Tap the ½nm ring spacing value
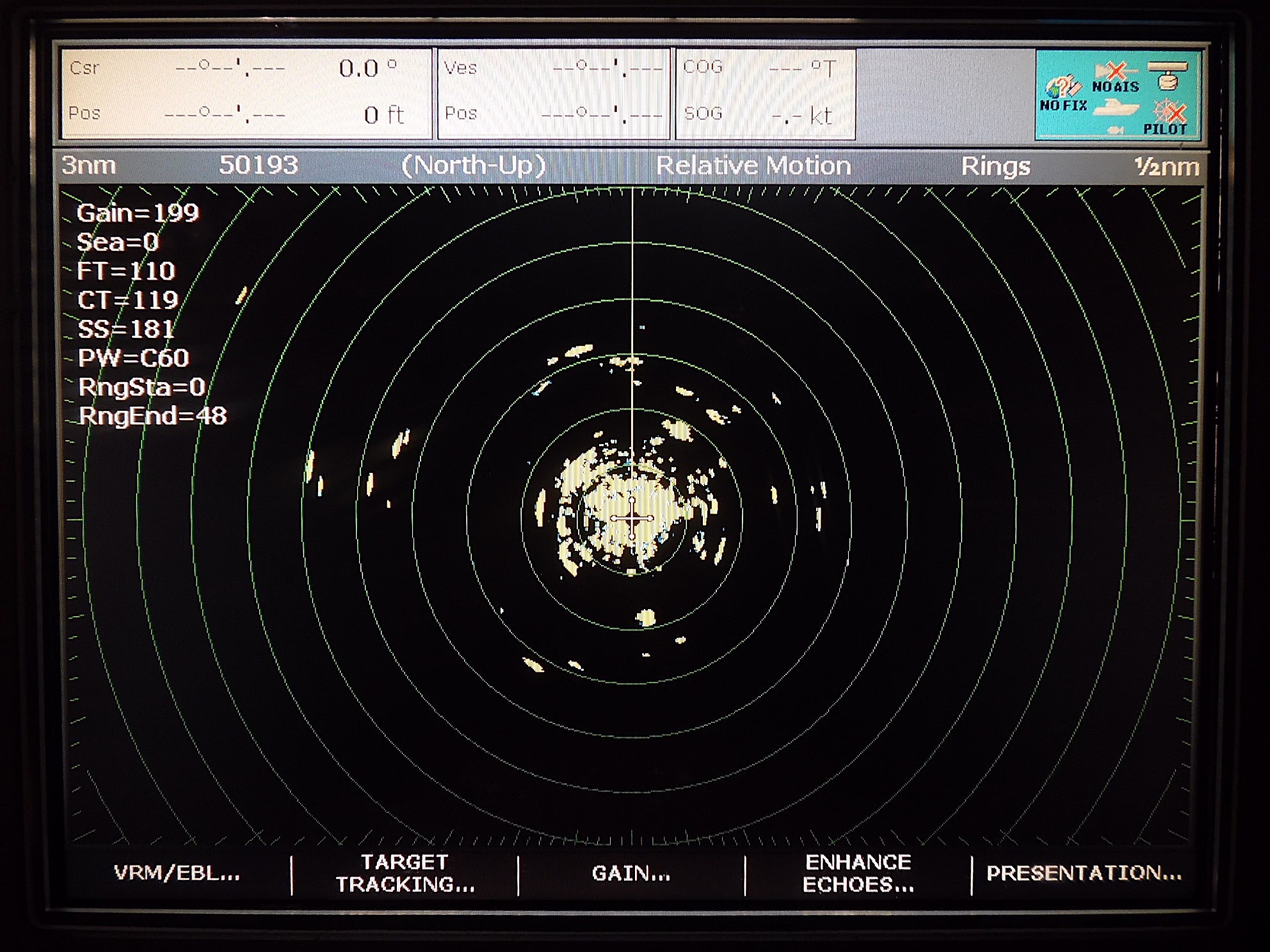 pyautogui.click(x=1167, y=166)
